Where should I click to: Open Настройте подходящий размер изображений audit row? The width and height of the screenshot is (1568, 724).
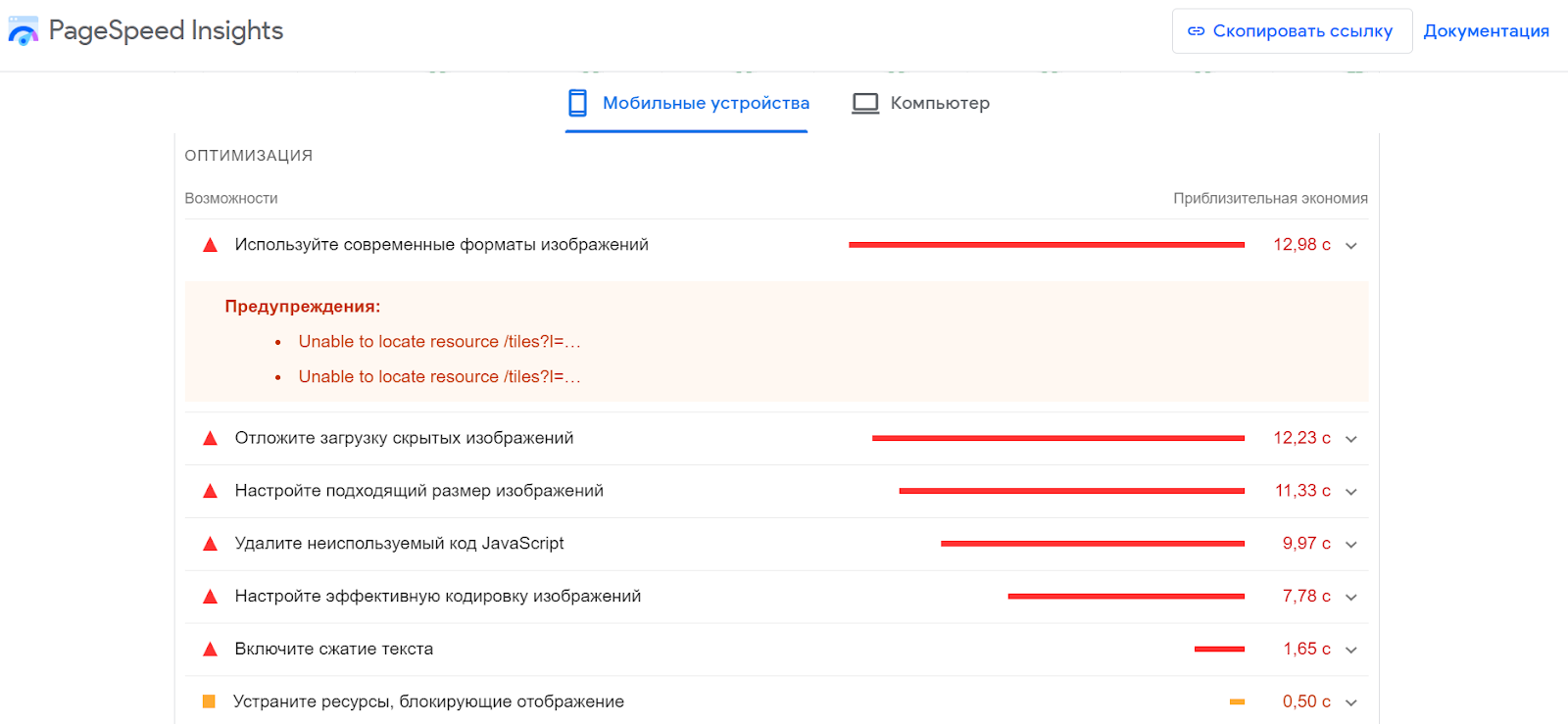point(776,491)
